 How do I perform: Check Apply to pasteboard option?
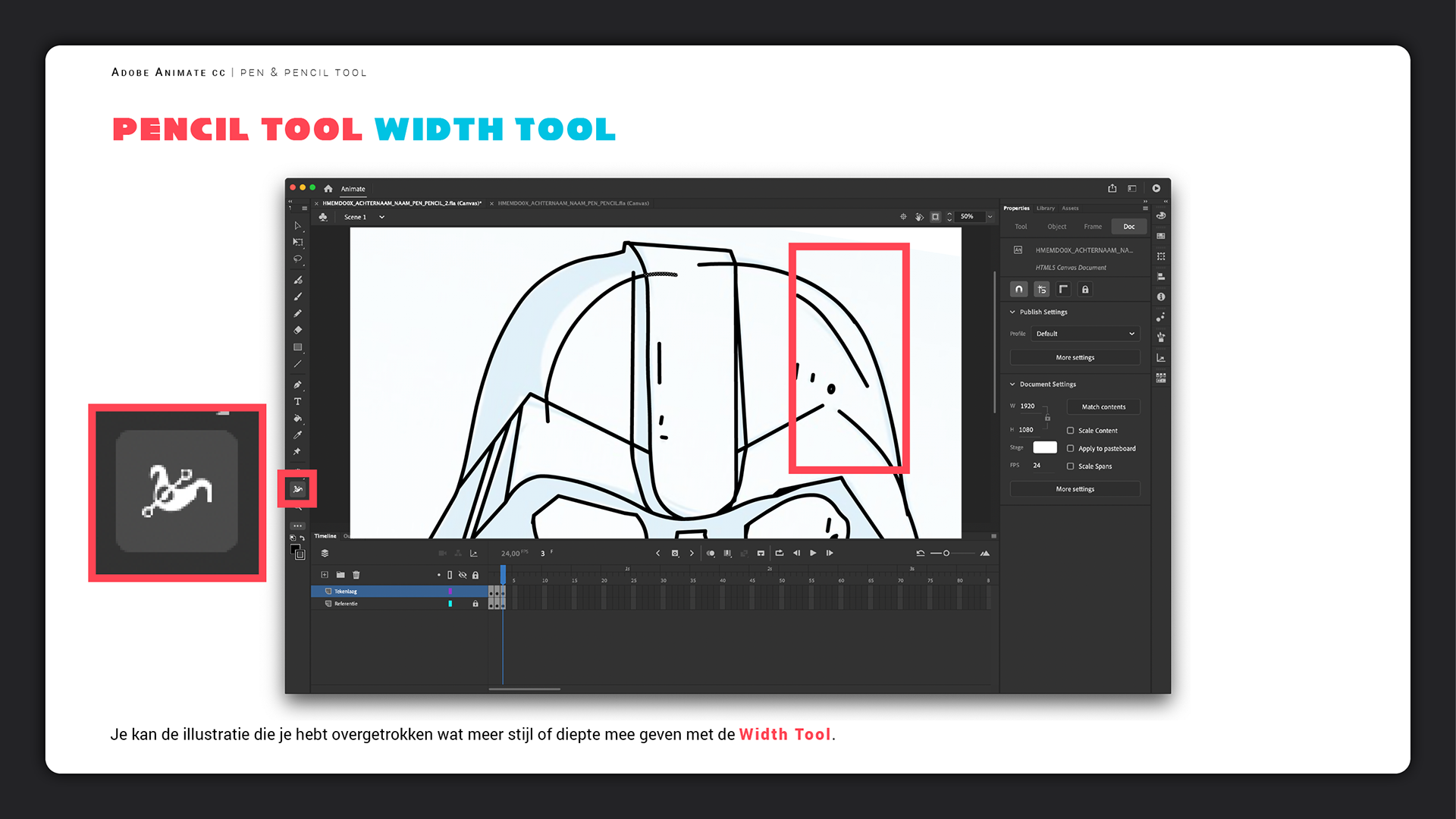pyautogui.click(x=1070, y=448)
